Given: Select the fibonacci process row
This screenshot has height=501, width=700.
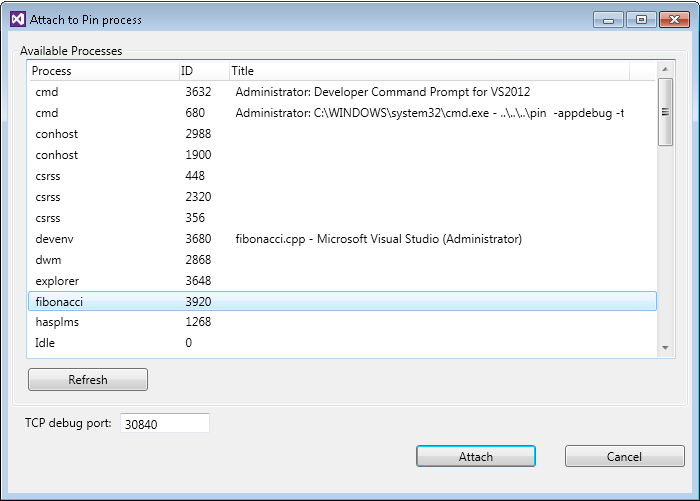Looking at the screenshot, I should [342, 301].
